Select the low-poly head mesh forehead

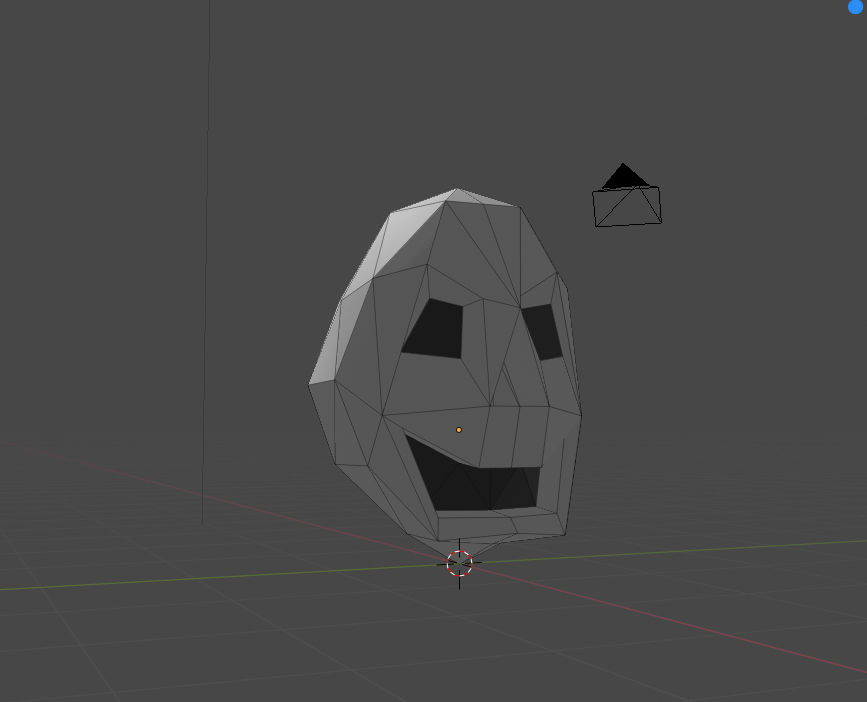[473, 249]
